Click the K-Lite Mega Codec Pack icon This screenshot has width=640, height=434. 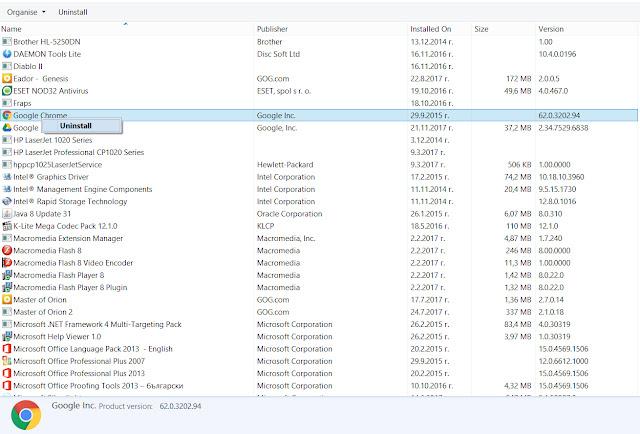coord(7,226)
